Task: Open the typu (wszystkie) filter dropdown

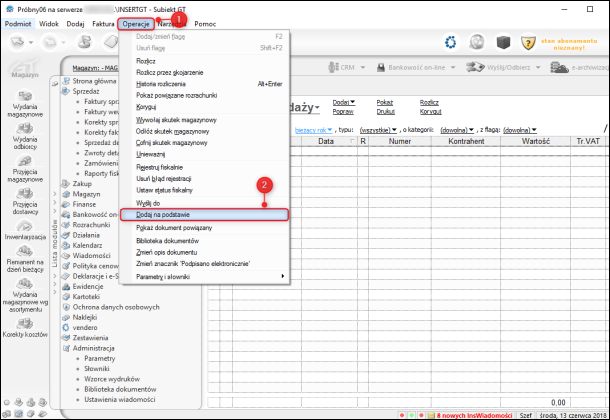Action: coord(378,130)
